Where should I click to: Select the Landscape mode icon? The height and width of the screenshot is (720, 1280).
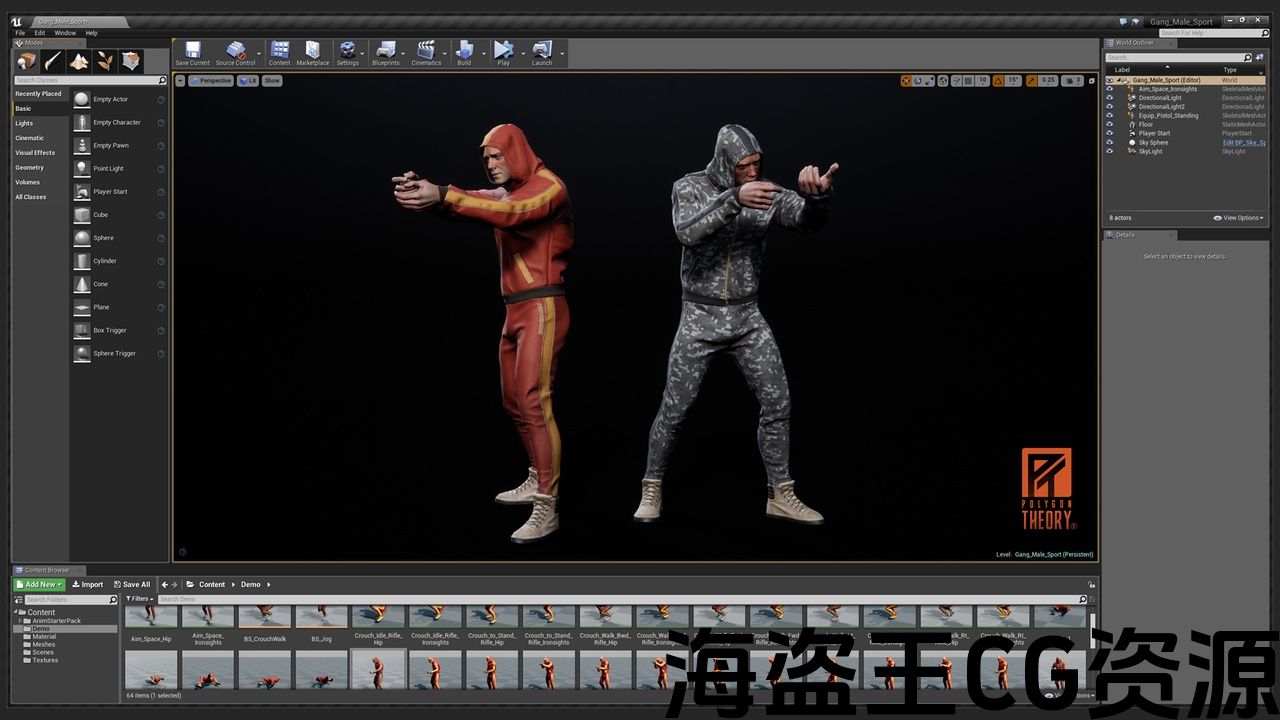tap(79, 61)
